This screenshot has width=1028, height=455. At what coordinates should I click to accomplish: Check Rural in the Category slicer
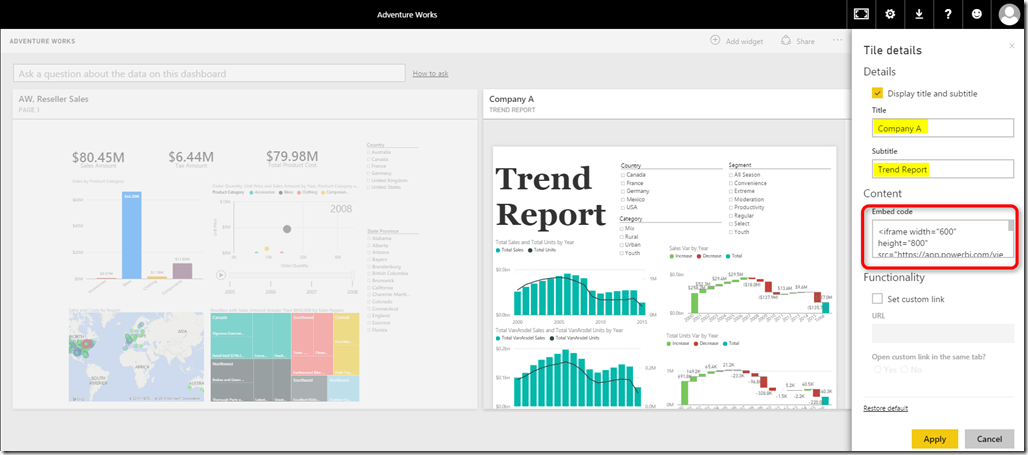(x=623, y=236)
